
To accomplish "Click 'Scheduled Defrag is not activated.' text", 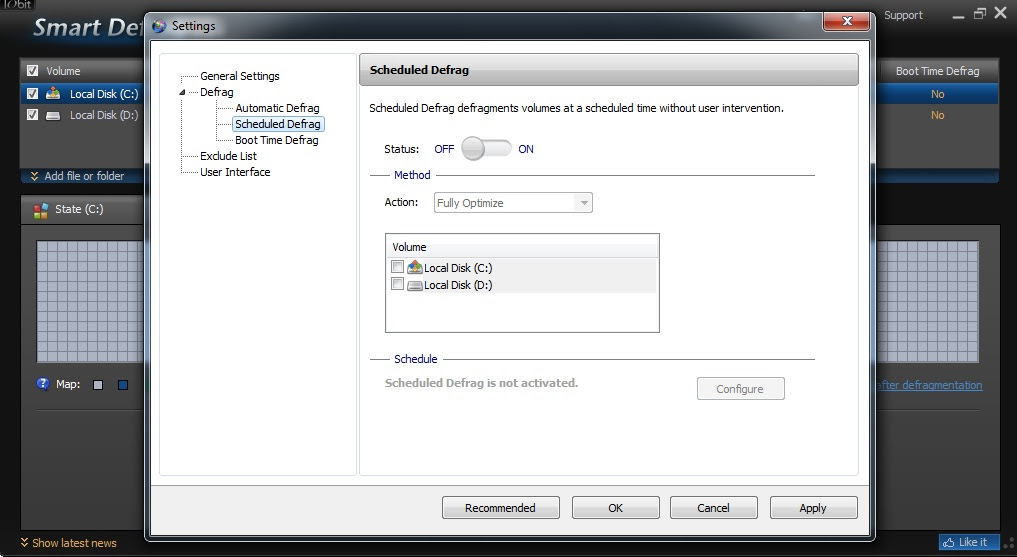I will coord(481,383).
